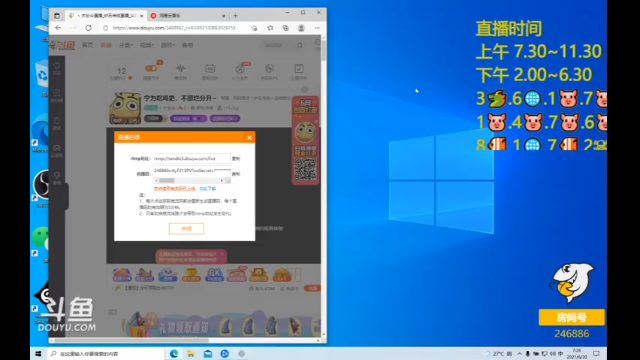
Task: Open the last Douyu header nav item
Action: tap(187, 45)
